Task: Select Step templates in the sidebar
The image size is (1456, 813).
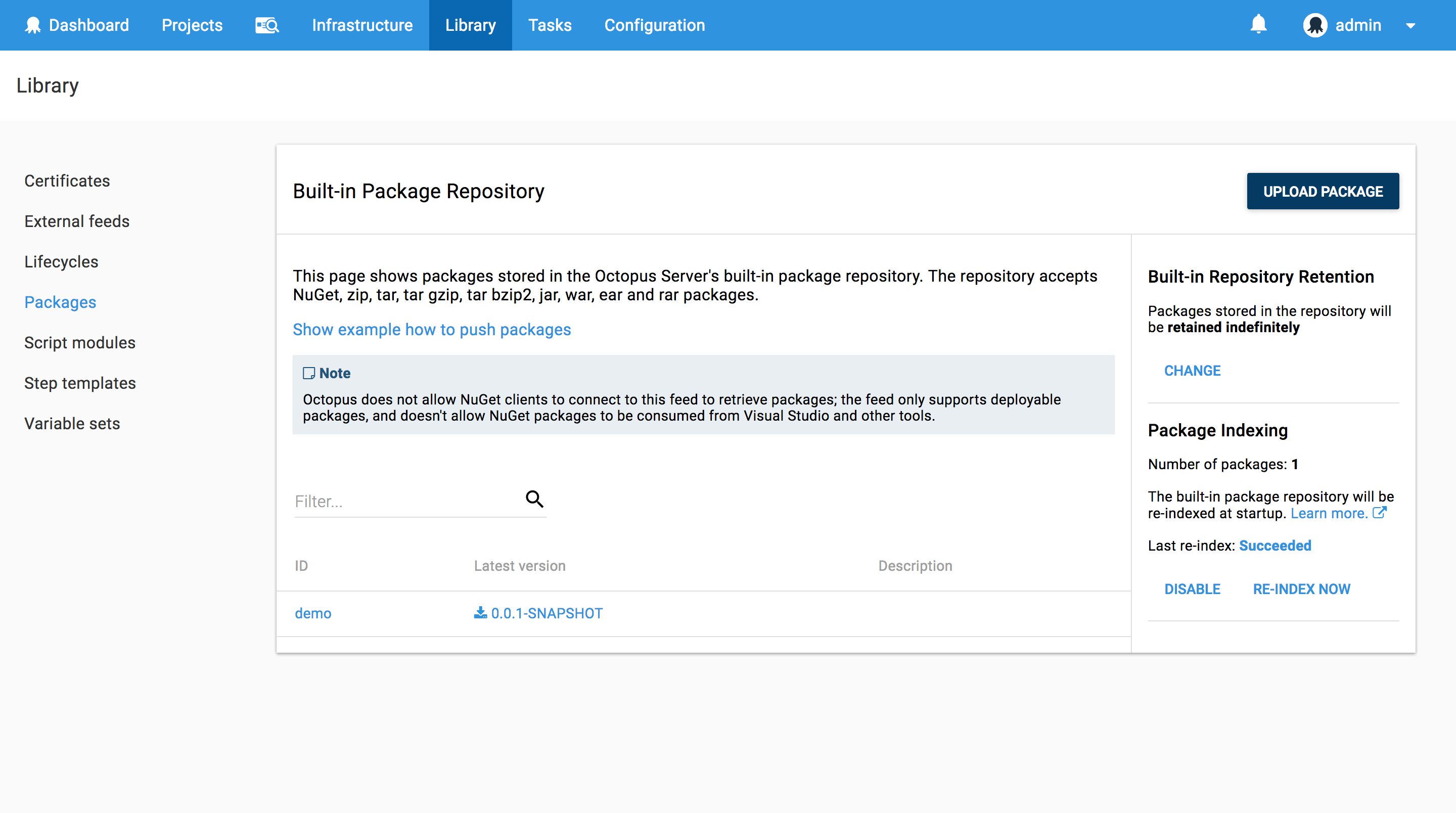Action: [80, 383]
